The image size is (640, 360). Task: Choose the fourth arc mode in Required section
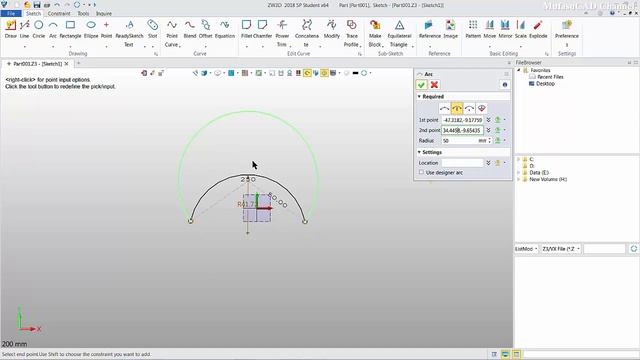click(481, 109)
